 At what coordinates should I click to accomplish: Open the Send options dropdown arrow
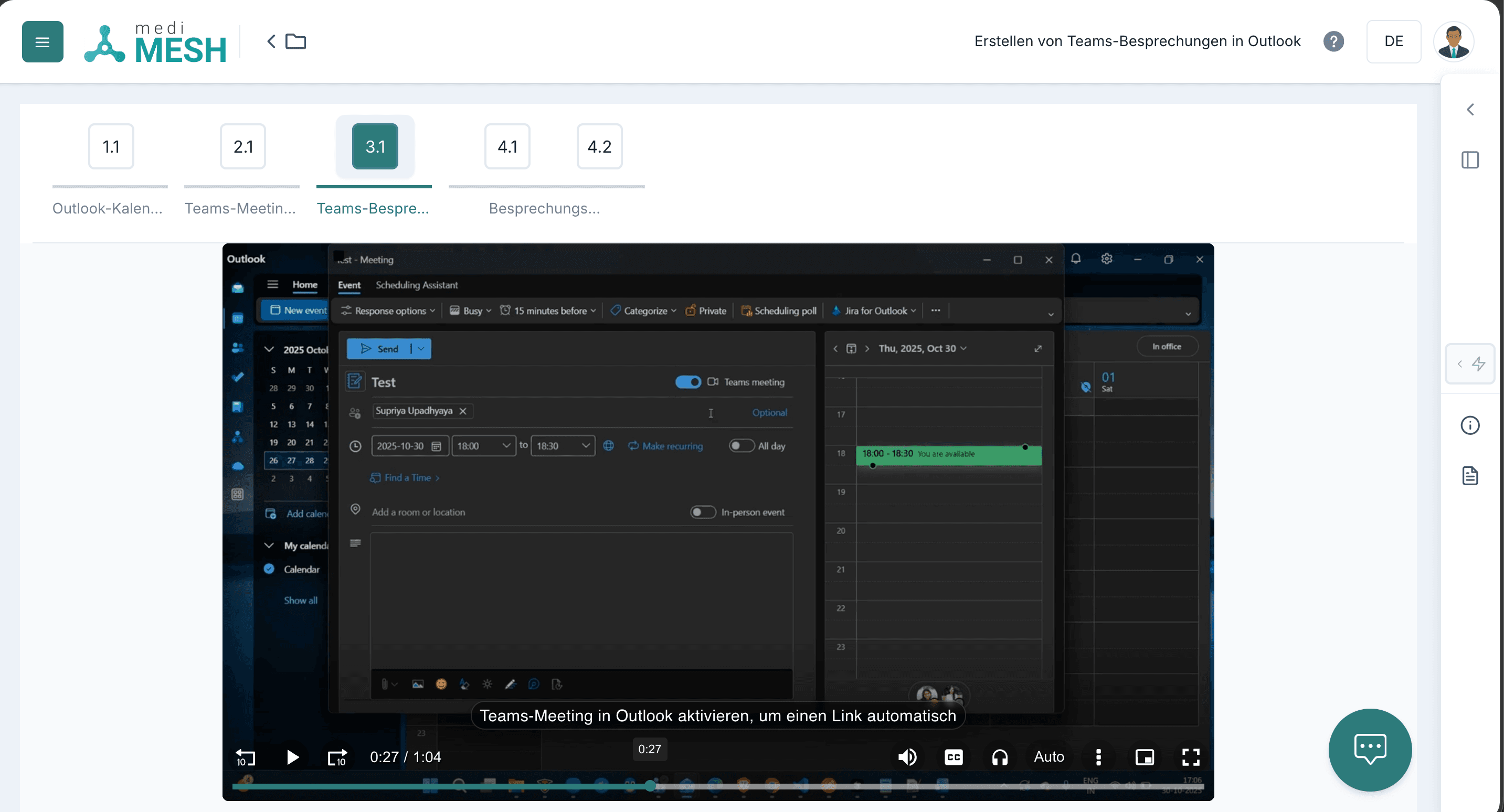pos(421,348)
